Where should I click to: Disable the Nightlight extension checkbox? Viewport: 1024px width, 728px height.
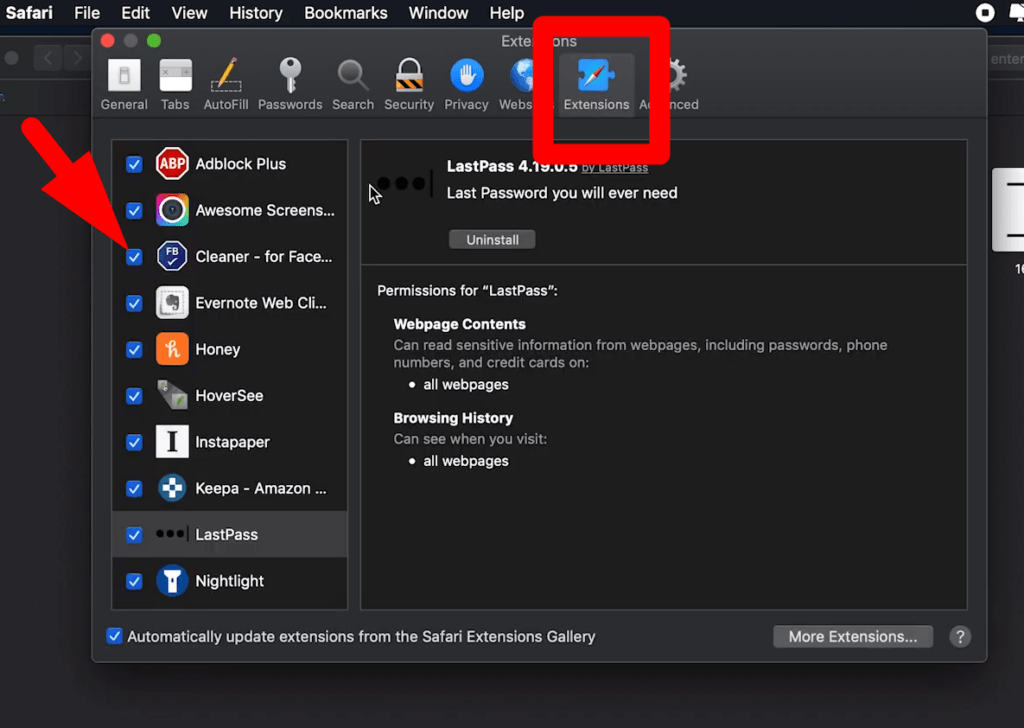(x=134, y=581)
